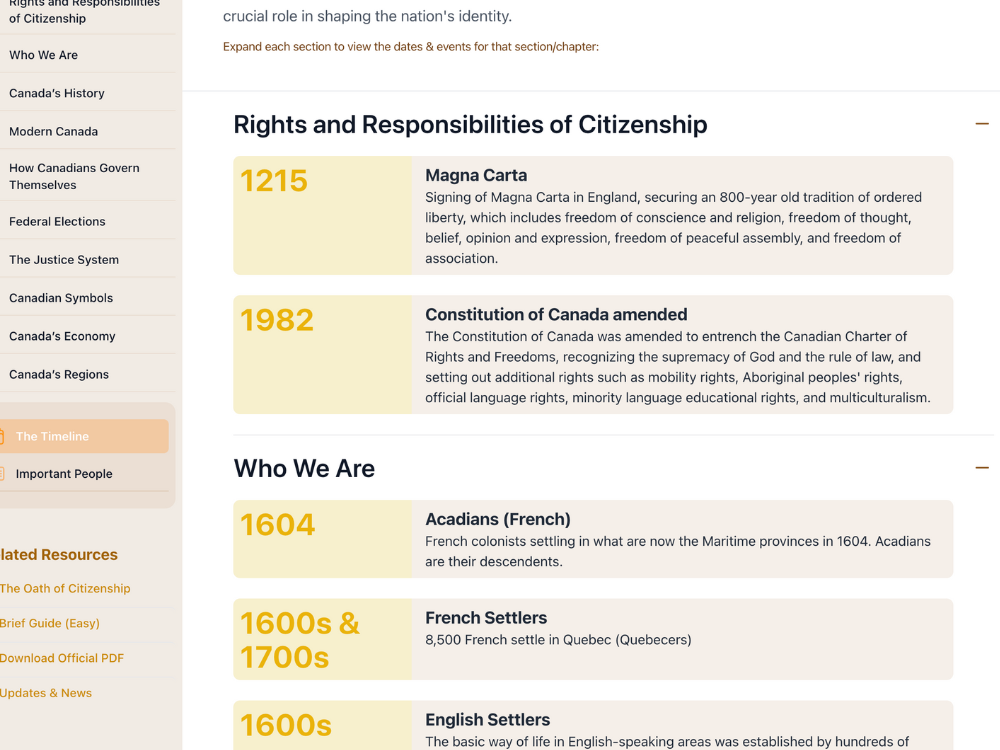Screen dimensions: 1000x750
Task: Collapse the Who We Are section
Action: coord(982,467)
